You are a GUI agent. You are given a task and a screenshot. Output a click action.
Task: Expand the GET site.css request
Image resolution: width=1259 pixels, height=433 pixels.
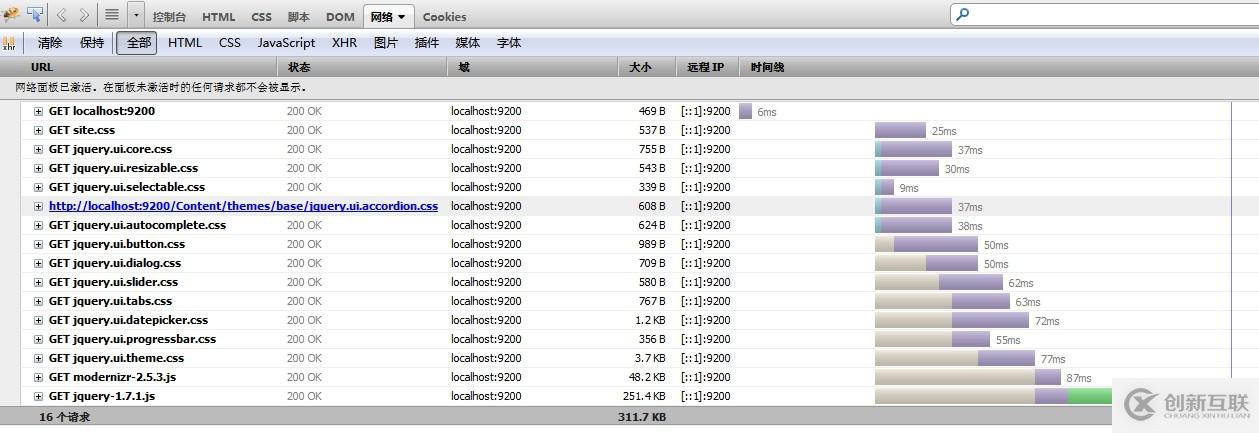(39, 130)
